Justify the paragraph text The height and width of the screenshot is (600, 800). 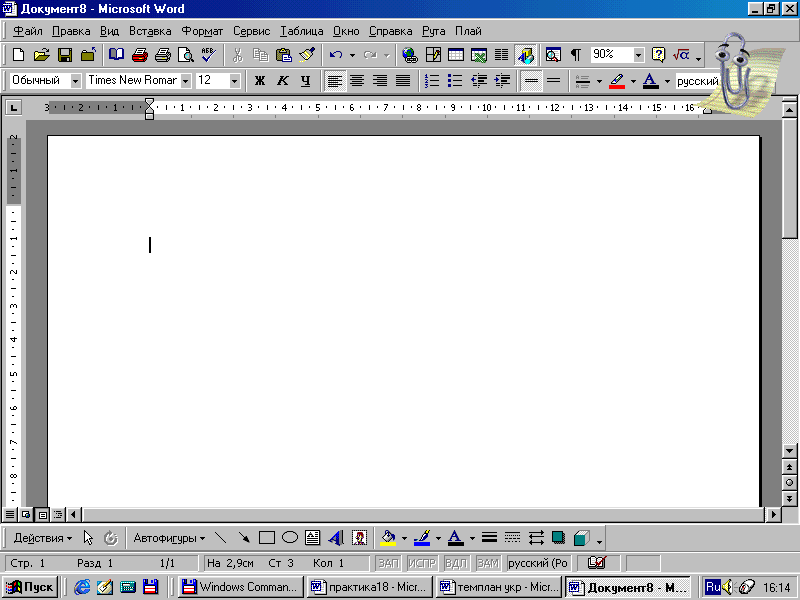coord(403,81)
